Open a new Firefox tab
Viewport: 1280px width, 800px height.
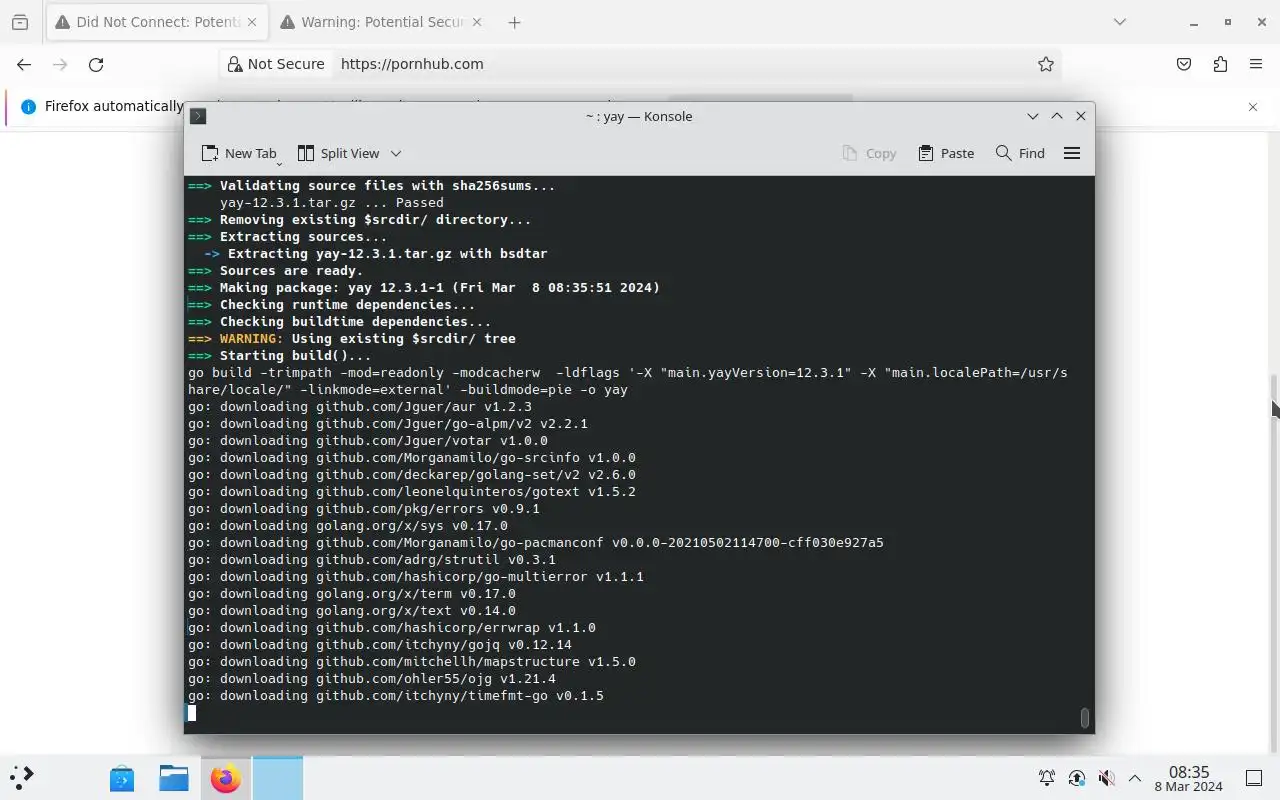[x=514, y=22]
